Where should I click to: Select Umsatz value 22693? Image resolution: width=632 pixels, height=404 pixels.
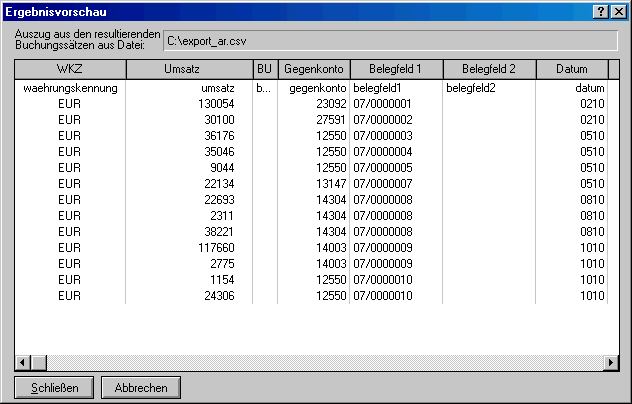[x=219, y=200]
